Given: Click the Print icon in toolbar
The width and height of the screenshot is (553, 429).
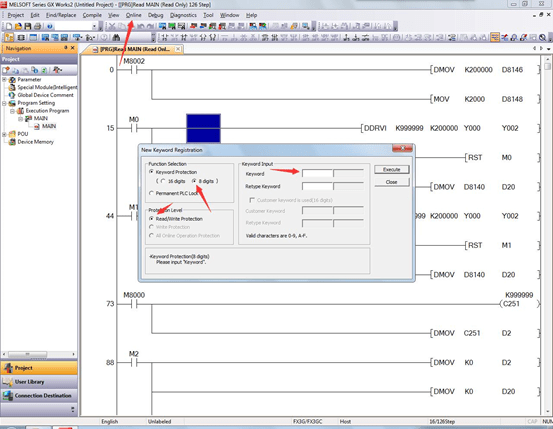Looking at the screenshot, I should tap(37, 26).
